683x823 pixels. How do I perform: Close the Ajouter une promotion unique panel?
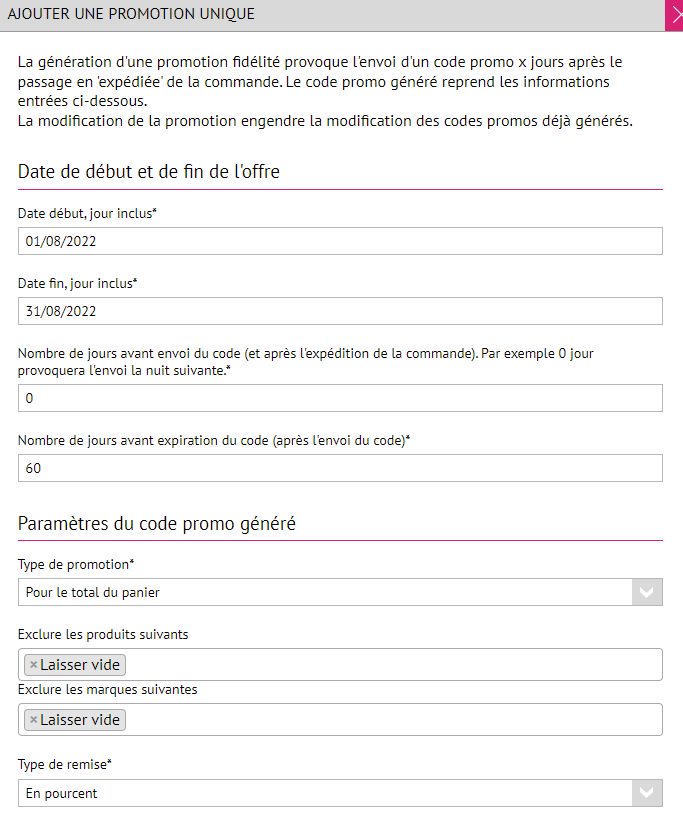coord(674,14)
